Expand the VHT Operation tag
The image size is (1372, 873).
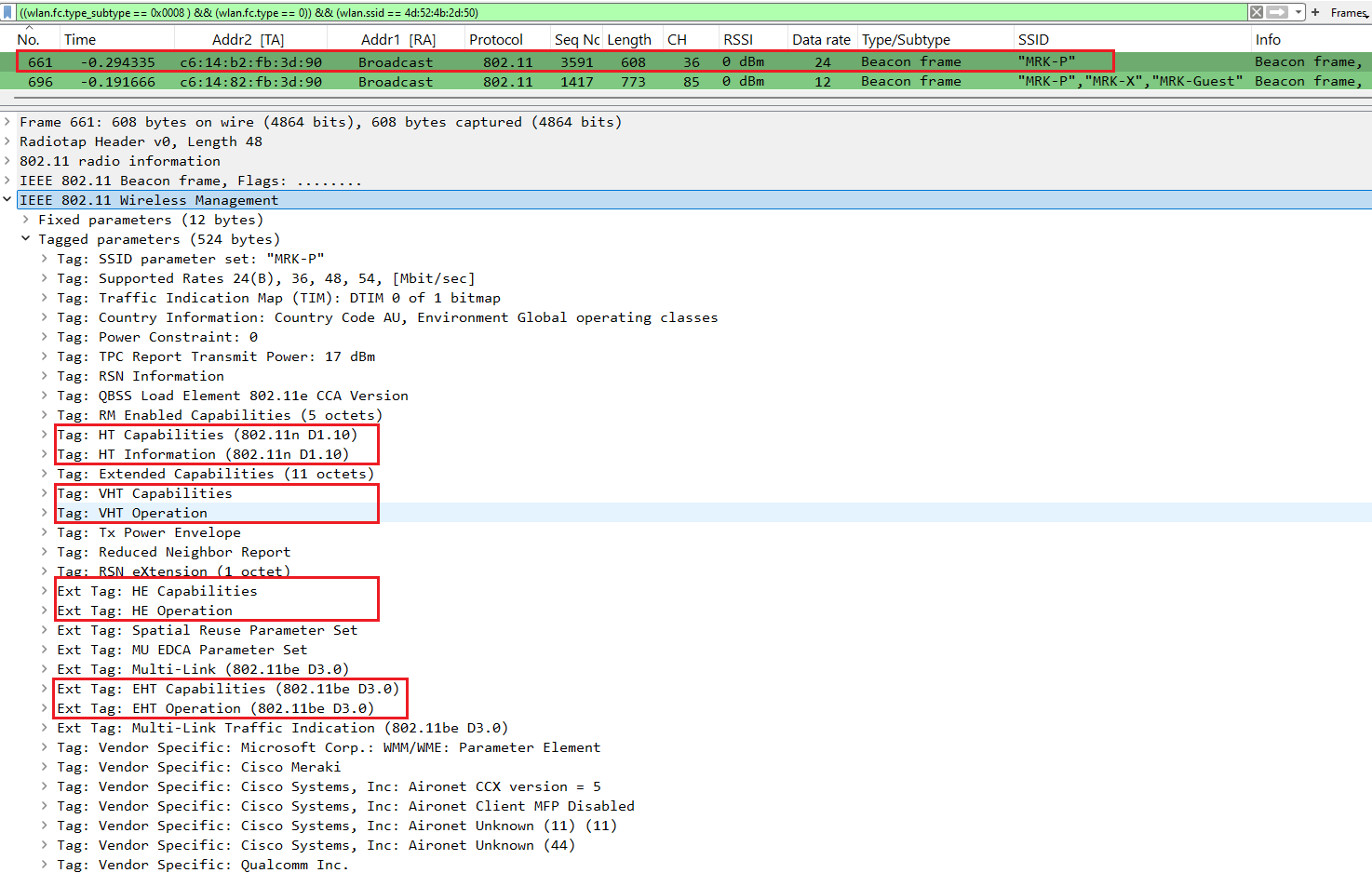coord(45,513)
